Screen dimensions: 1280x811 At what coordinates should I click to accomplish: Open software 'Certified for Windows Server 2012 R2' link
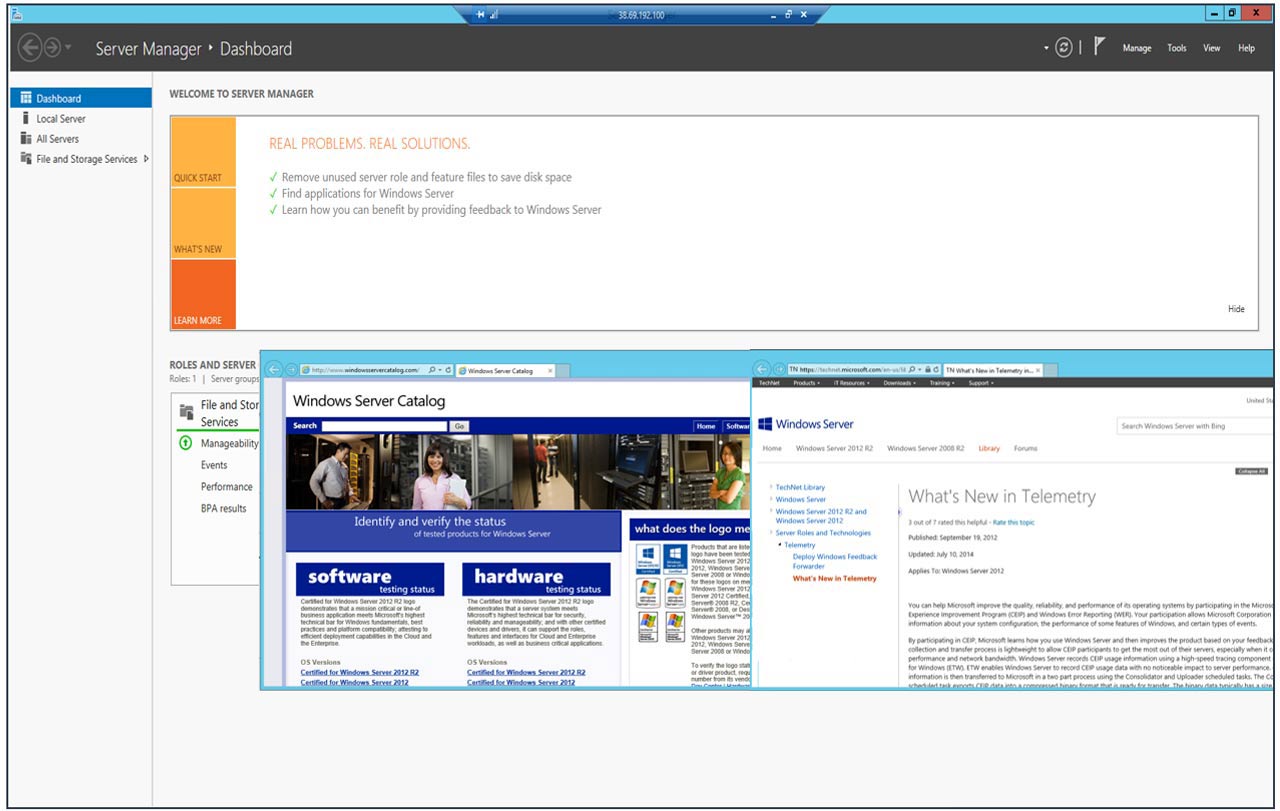point(360,672)
